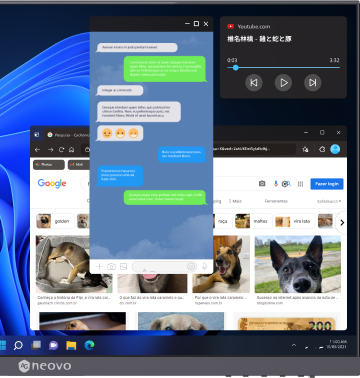The image size is (360, 378).
Task: Open File Explorer from the taskbar
Action: [71, 345]
